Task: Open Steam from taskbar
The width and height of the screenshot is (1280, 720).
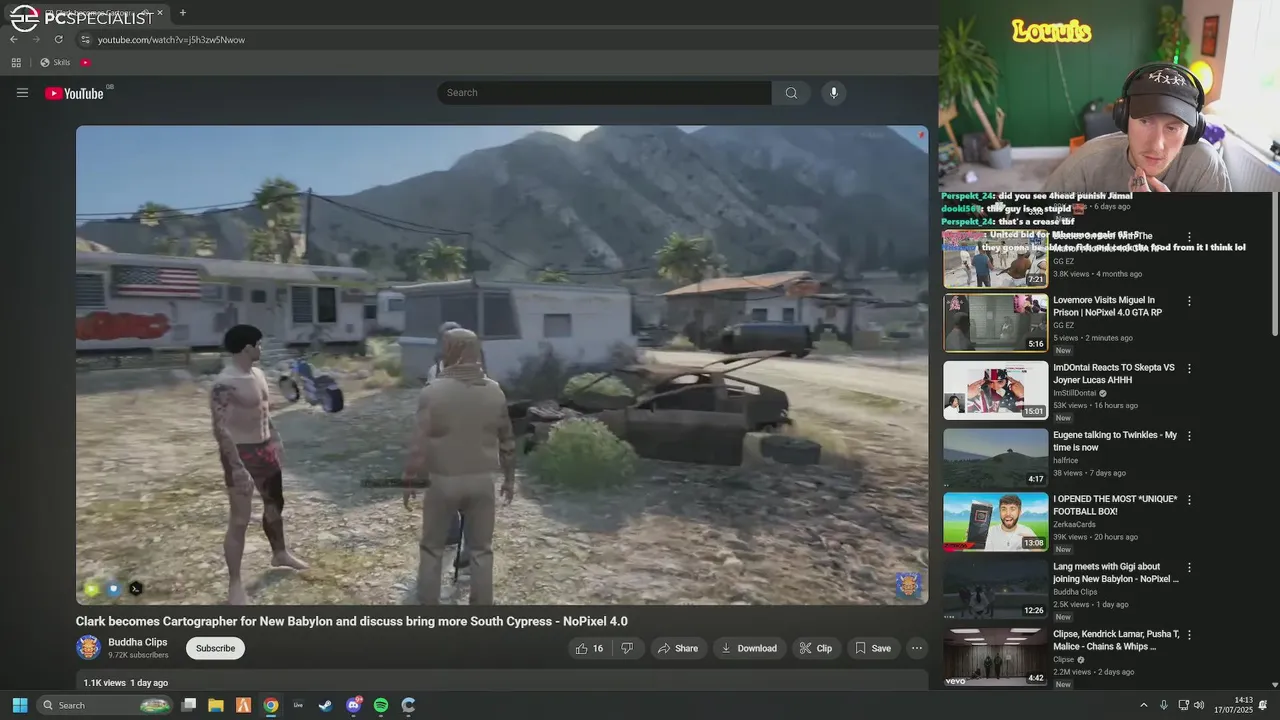Action: coord(325,705)
